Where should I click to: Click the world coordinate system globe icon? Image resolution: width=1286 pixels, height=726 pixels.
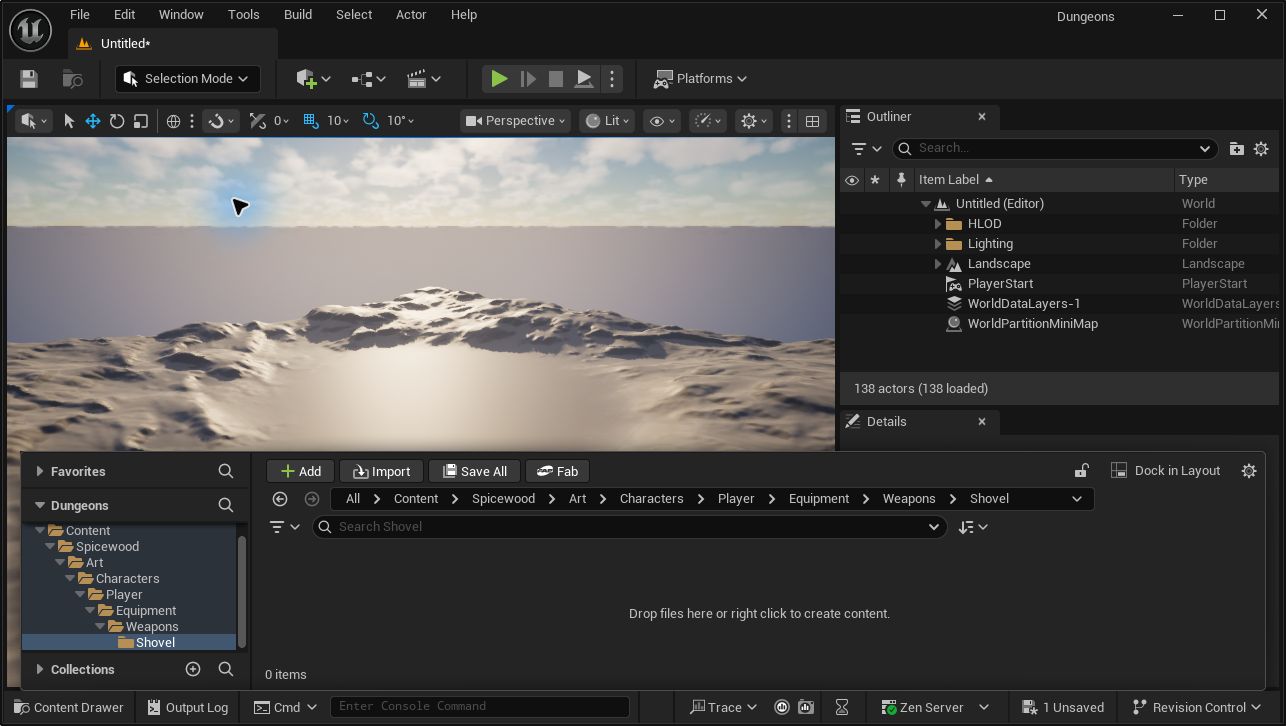(173, 121)
